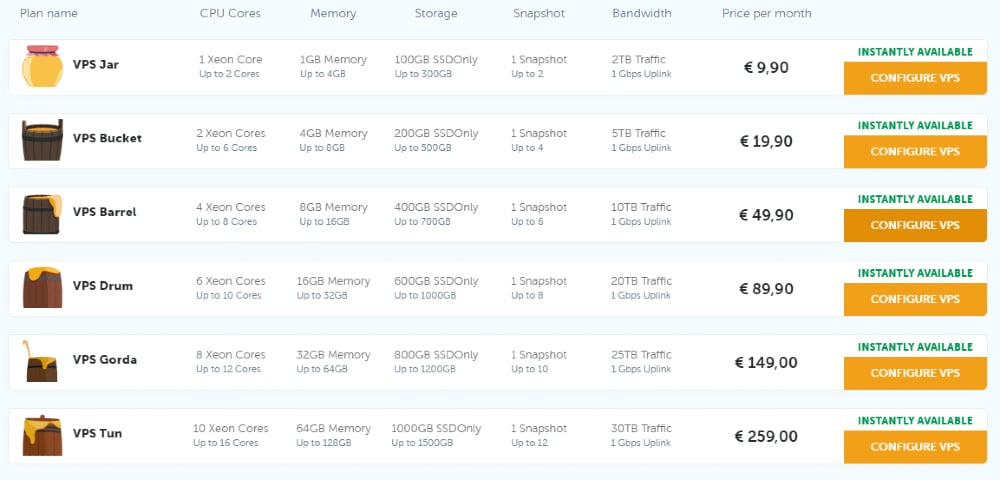Click the 4GB Memory text
The image size is (1000, 480).
tap(334, 134)
